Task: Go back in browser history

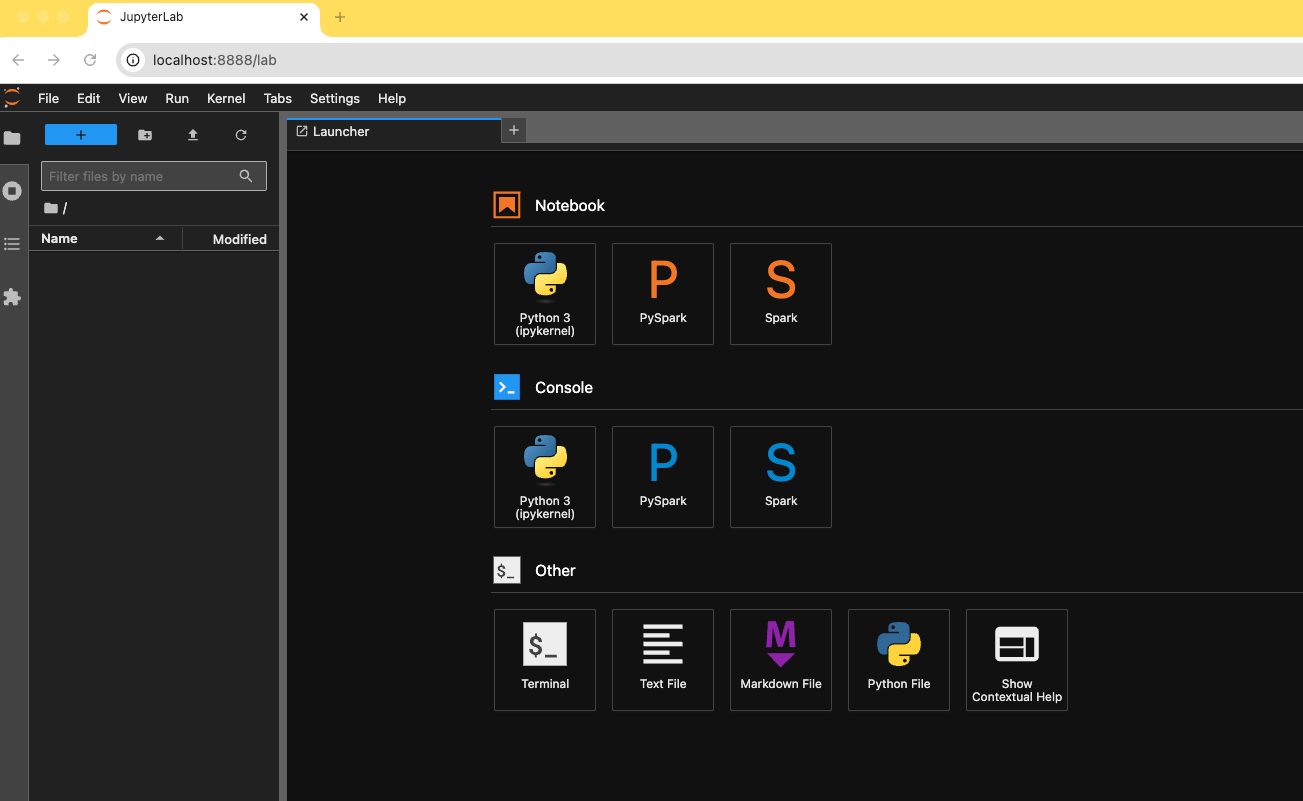Action: pyautogui.click(x=18, y=60)
